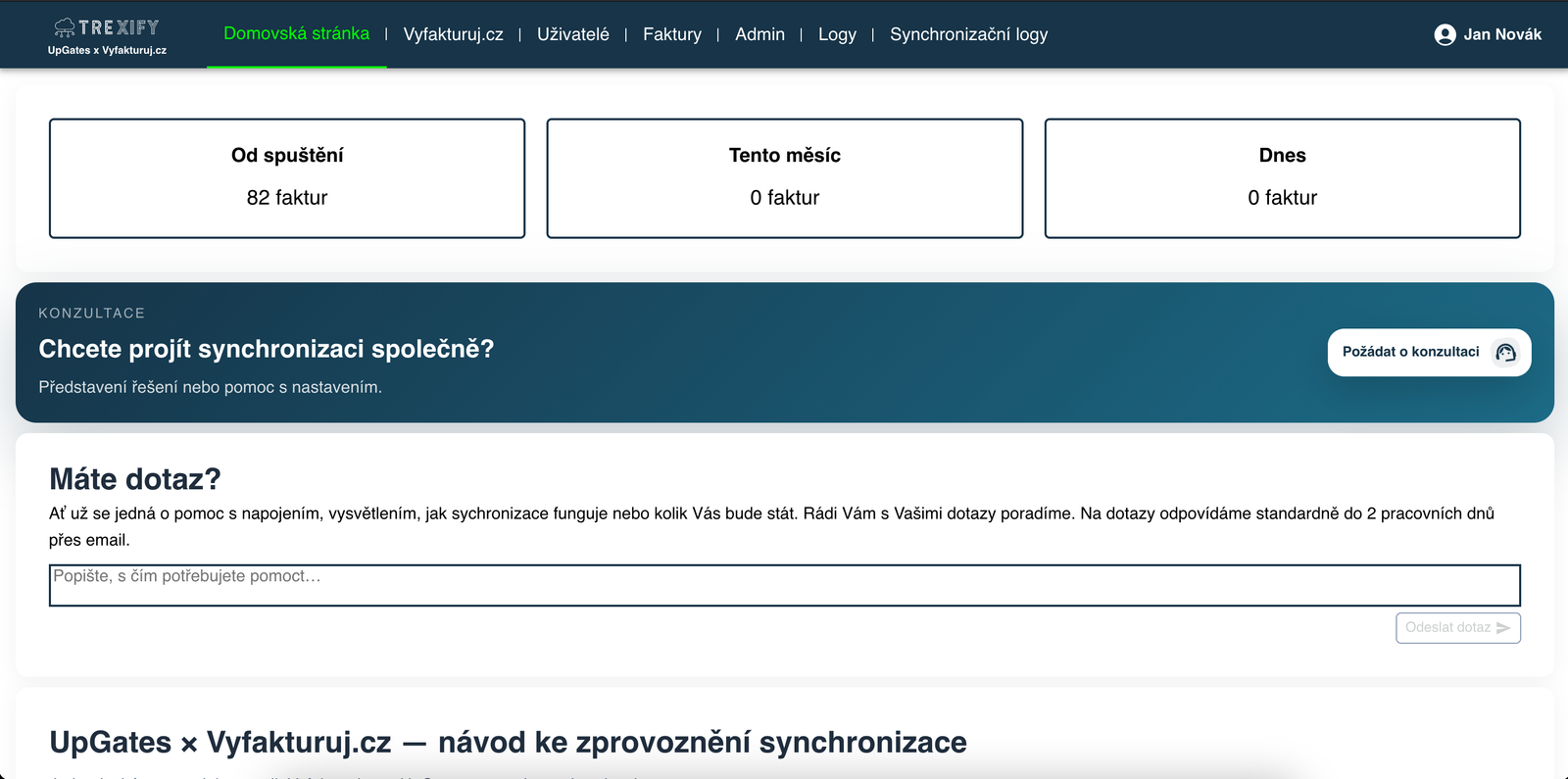Click the Trexify cloud logo
Viewport: 1568px width, 779px height.
[x=107, y=27]
